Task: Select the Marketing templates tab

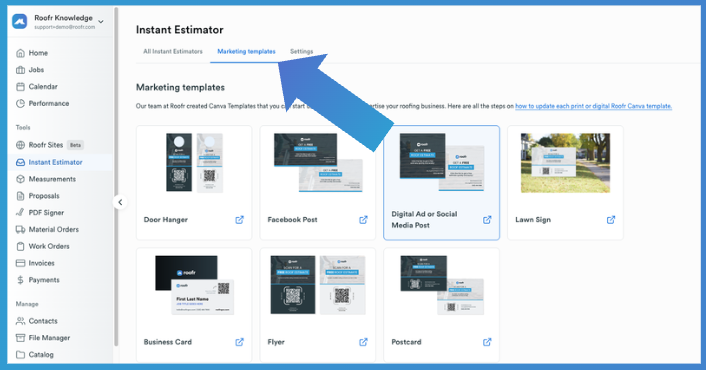Action: 246,51
